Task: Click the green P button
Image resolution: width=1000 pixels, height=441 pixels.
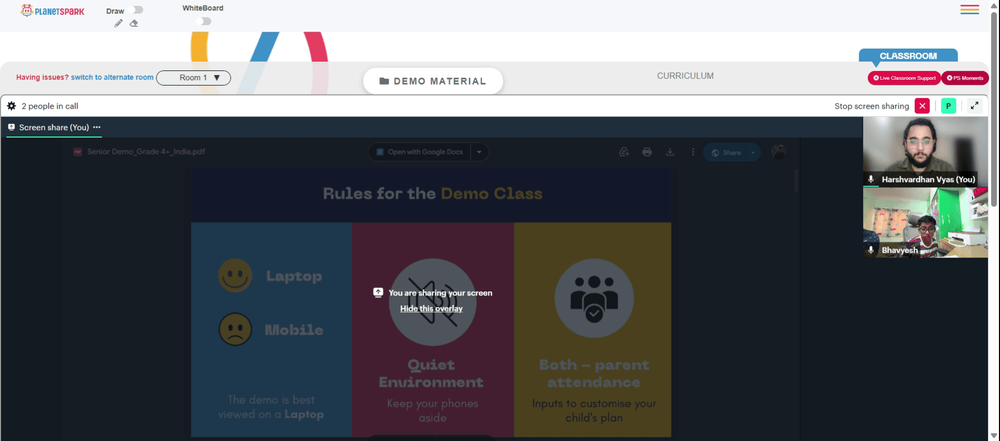Action: 948,106
